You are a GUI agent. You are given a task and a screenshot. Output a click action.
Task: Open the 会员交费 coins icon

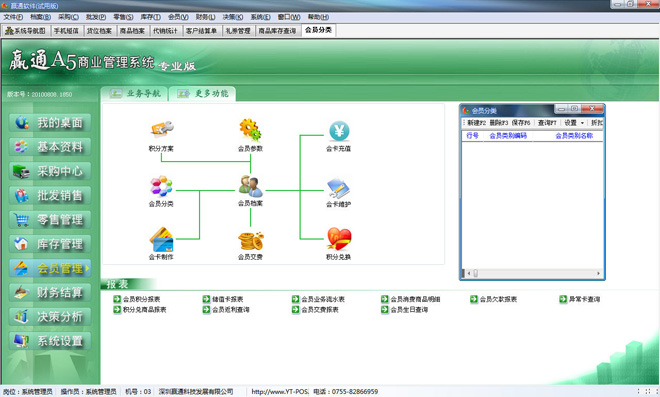(250, 241)
